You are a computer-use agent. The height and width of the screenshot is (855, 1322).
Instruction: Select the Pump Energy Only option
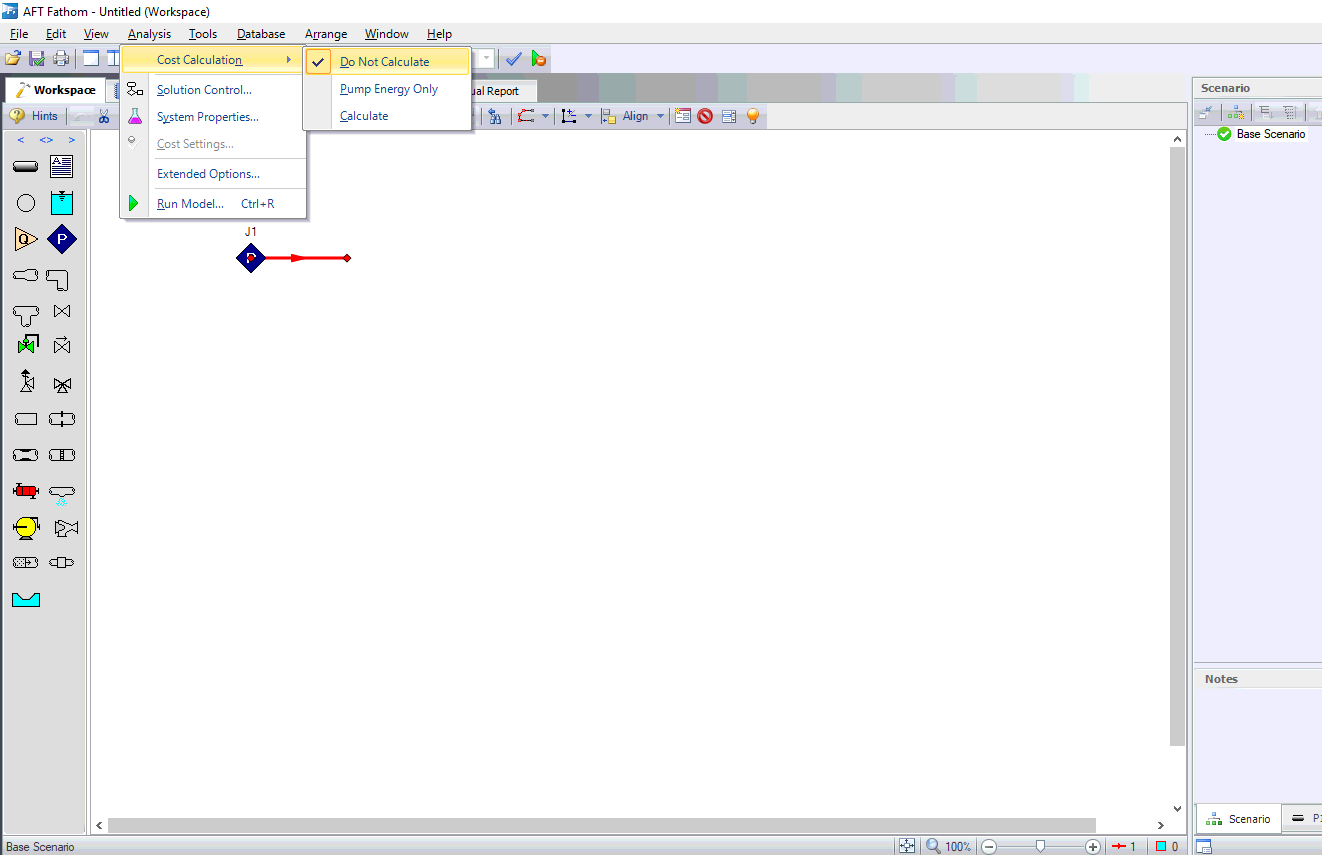click(388, 89)
